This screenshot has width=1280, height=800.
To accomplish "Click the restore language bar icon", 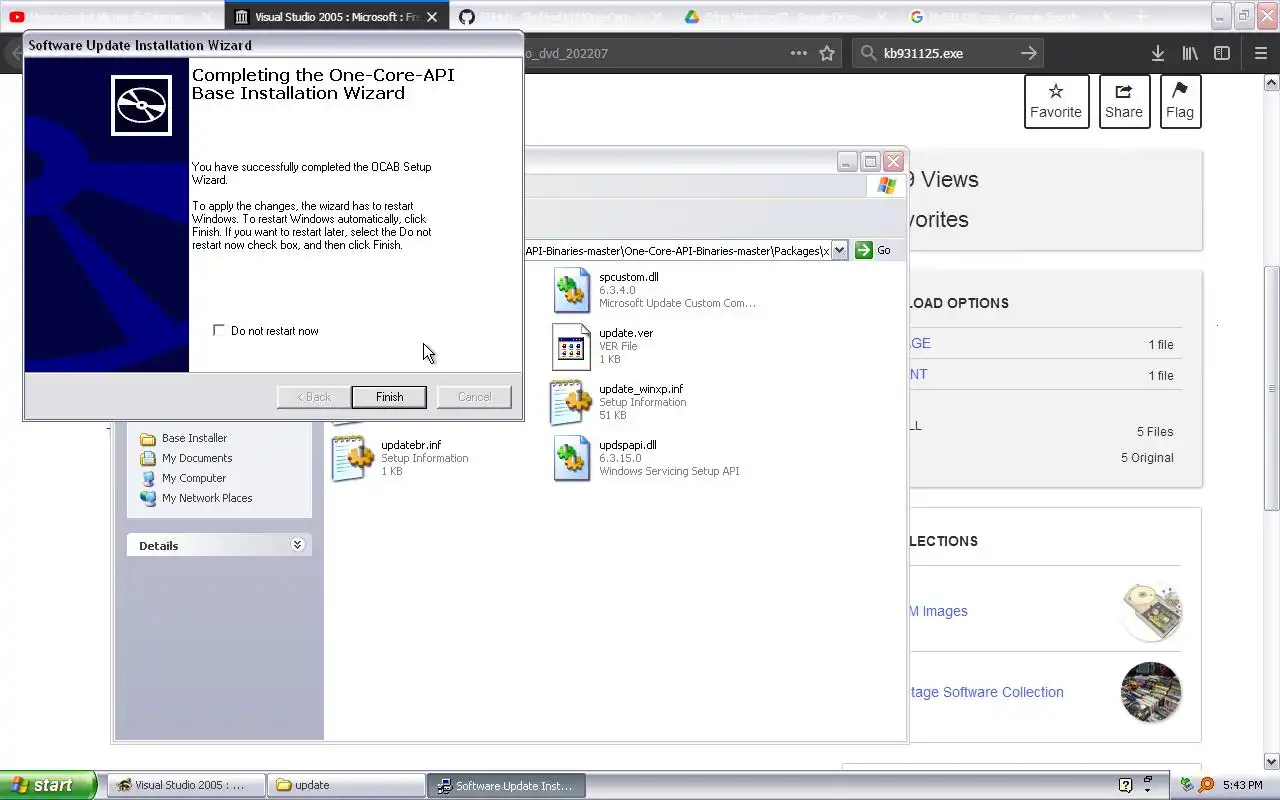I will pos(1148,781).
